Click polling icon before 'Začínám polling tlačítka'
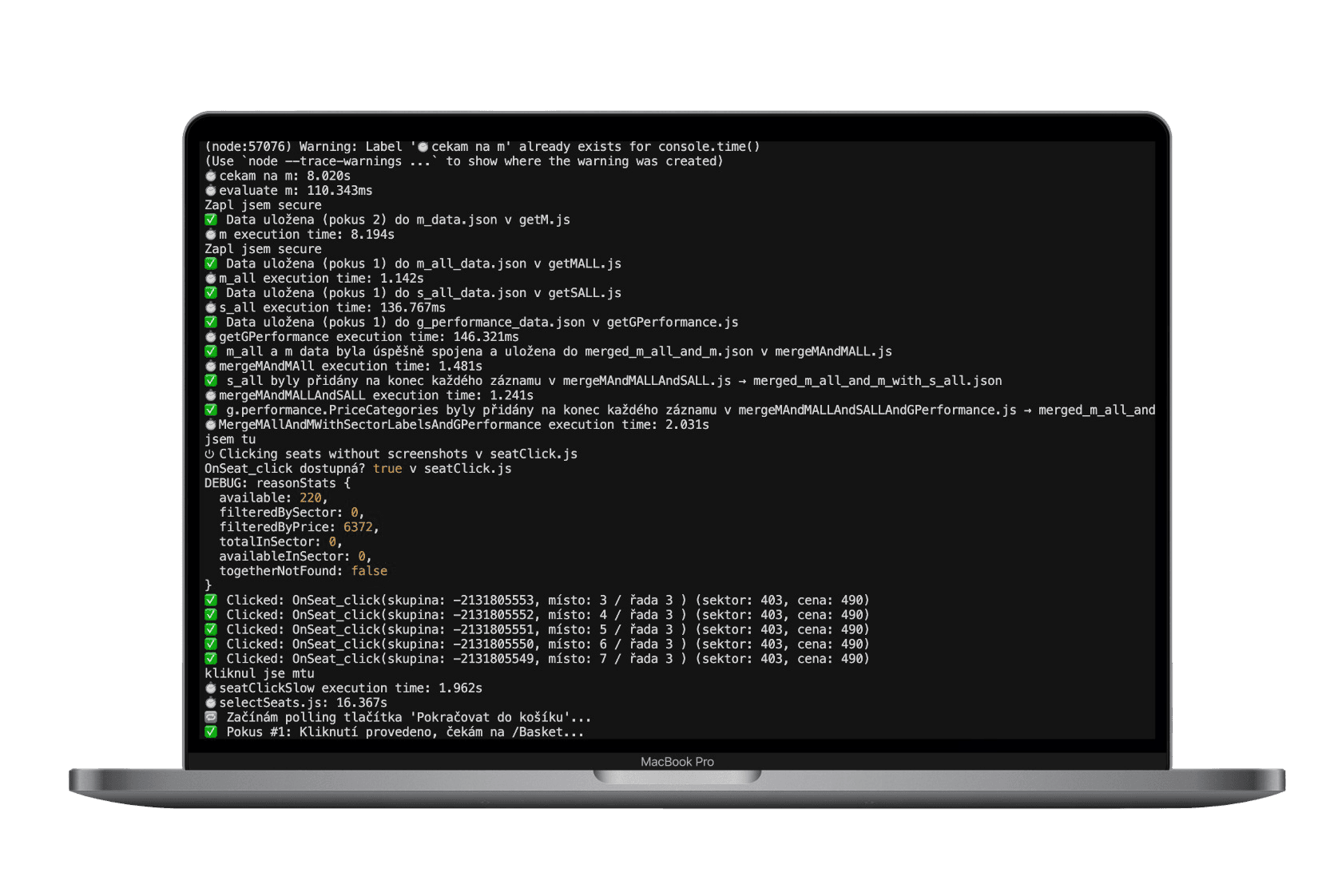 click(x=211, y=717)
